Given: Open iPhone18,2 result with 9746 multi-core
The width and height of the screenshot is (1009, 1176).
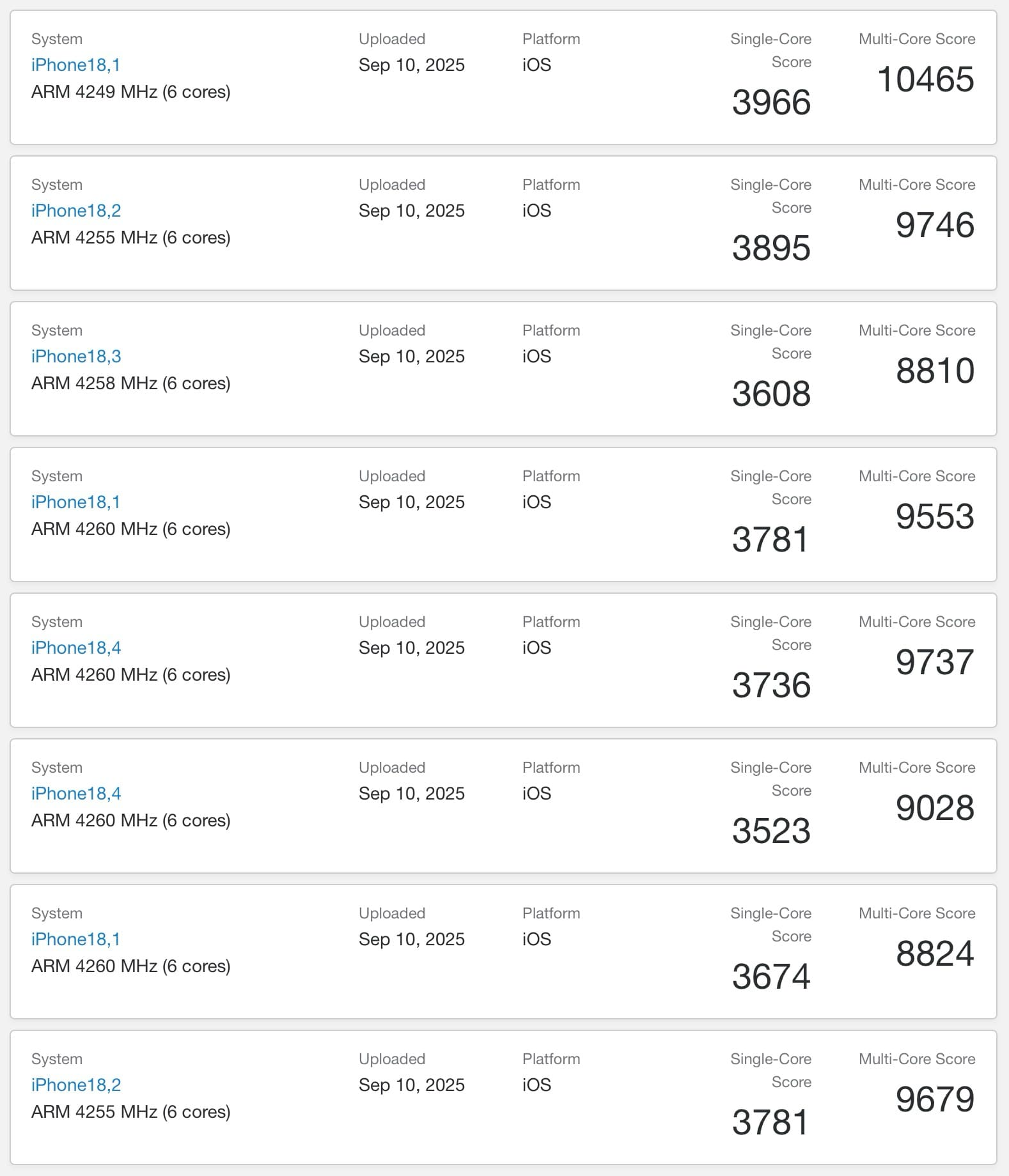Looking at the screenshot, I should 76,210.
